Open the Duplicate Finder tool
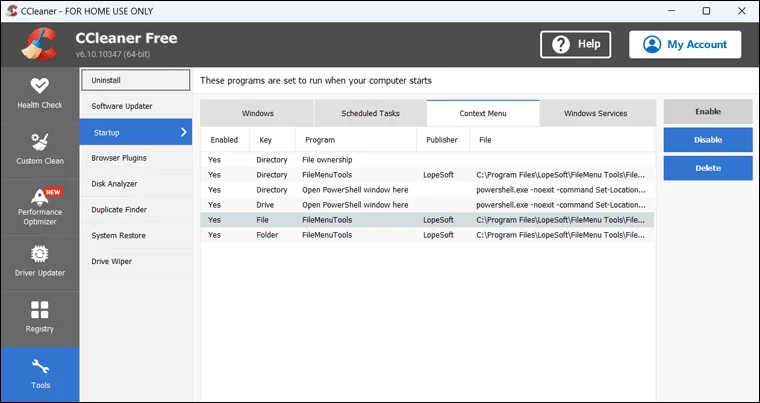Image resolution: width=760 pixels, height=403 pixels. (x=136, y=210)
